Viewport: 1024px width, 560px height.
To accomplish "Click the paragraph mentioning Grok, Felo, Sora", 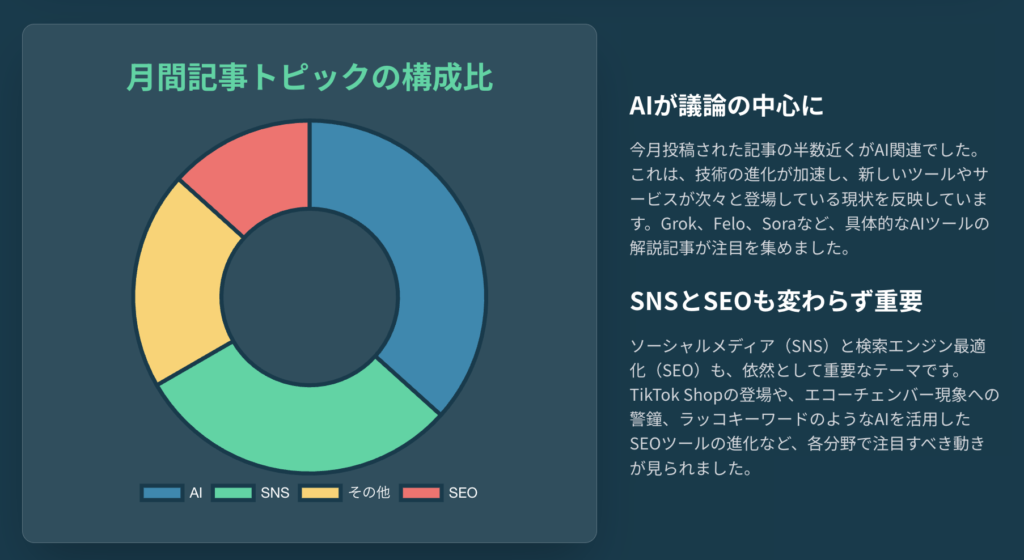I will tap(809, 199).
